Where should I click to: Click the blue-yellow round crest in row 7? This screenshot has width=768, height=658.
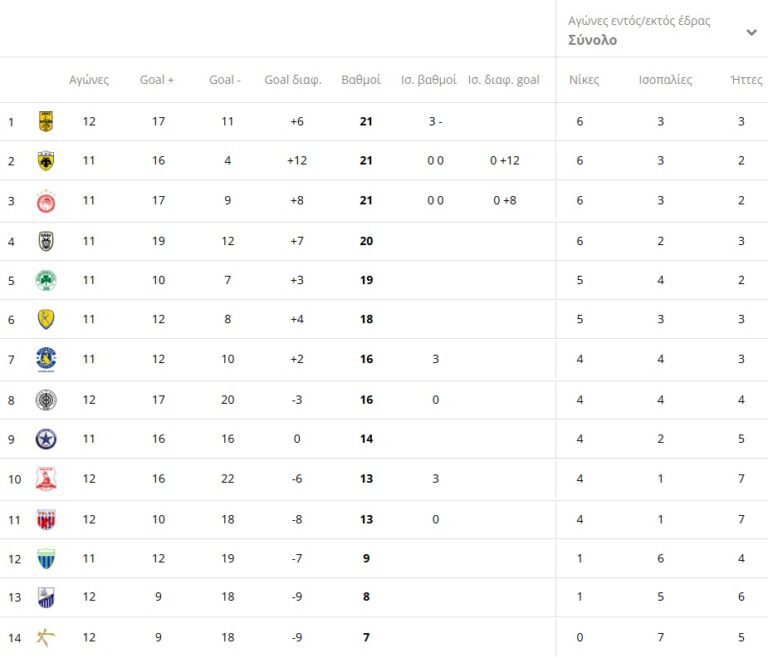(x=45, y=359)
